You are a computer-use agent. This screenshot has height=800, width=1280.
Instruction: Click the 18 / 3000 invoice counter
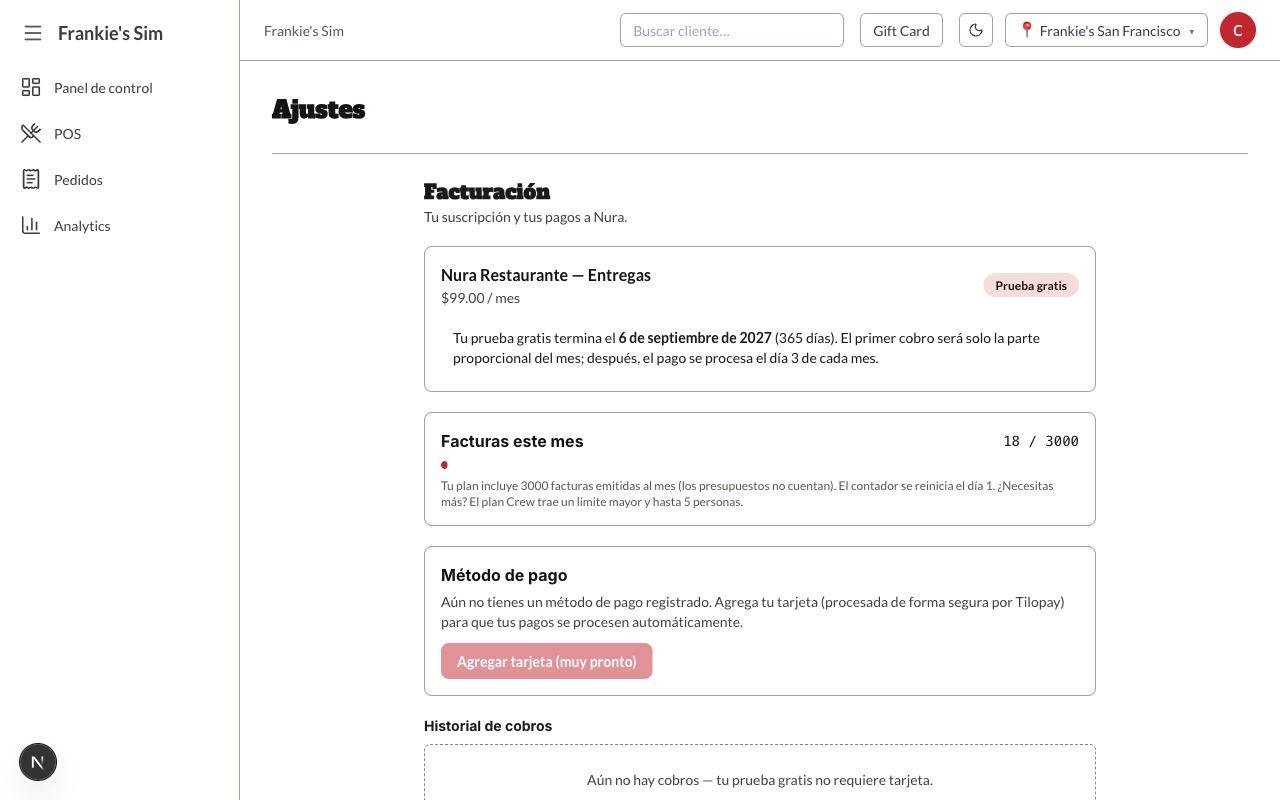(x=1041, y=441)
